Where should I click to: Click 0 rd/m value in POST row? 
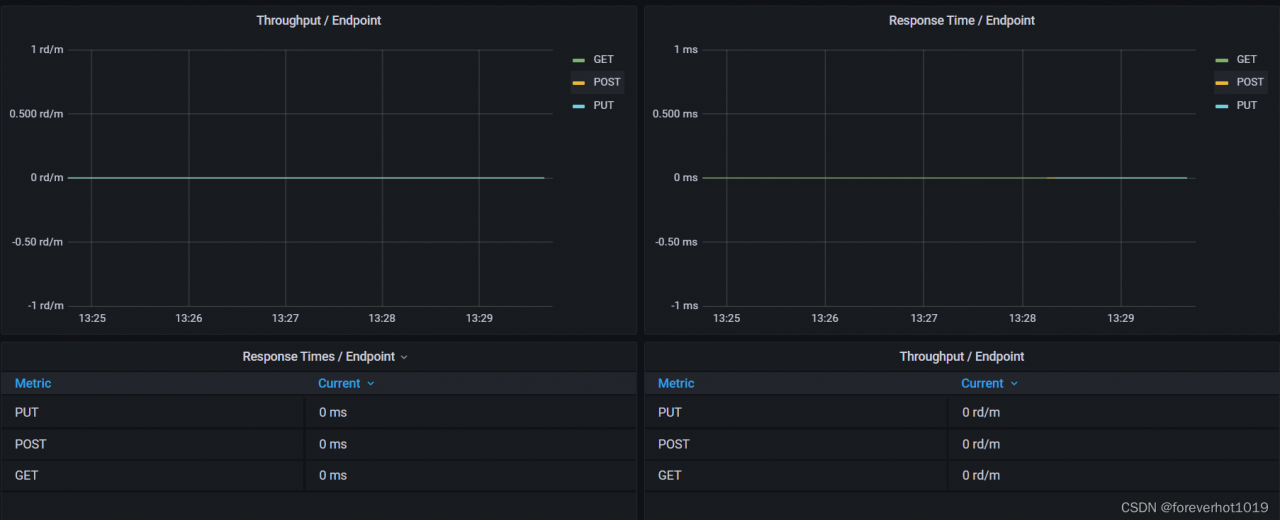981,444
